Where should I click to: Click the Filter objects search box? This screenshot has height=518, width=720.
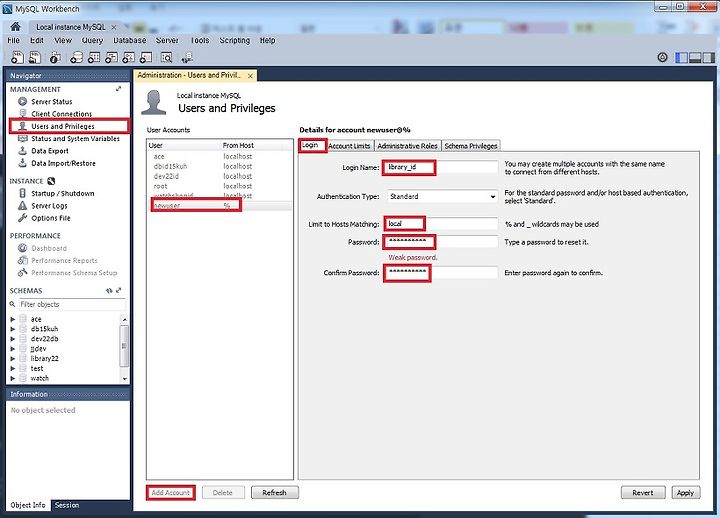(72, 304)
